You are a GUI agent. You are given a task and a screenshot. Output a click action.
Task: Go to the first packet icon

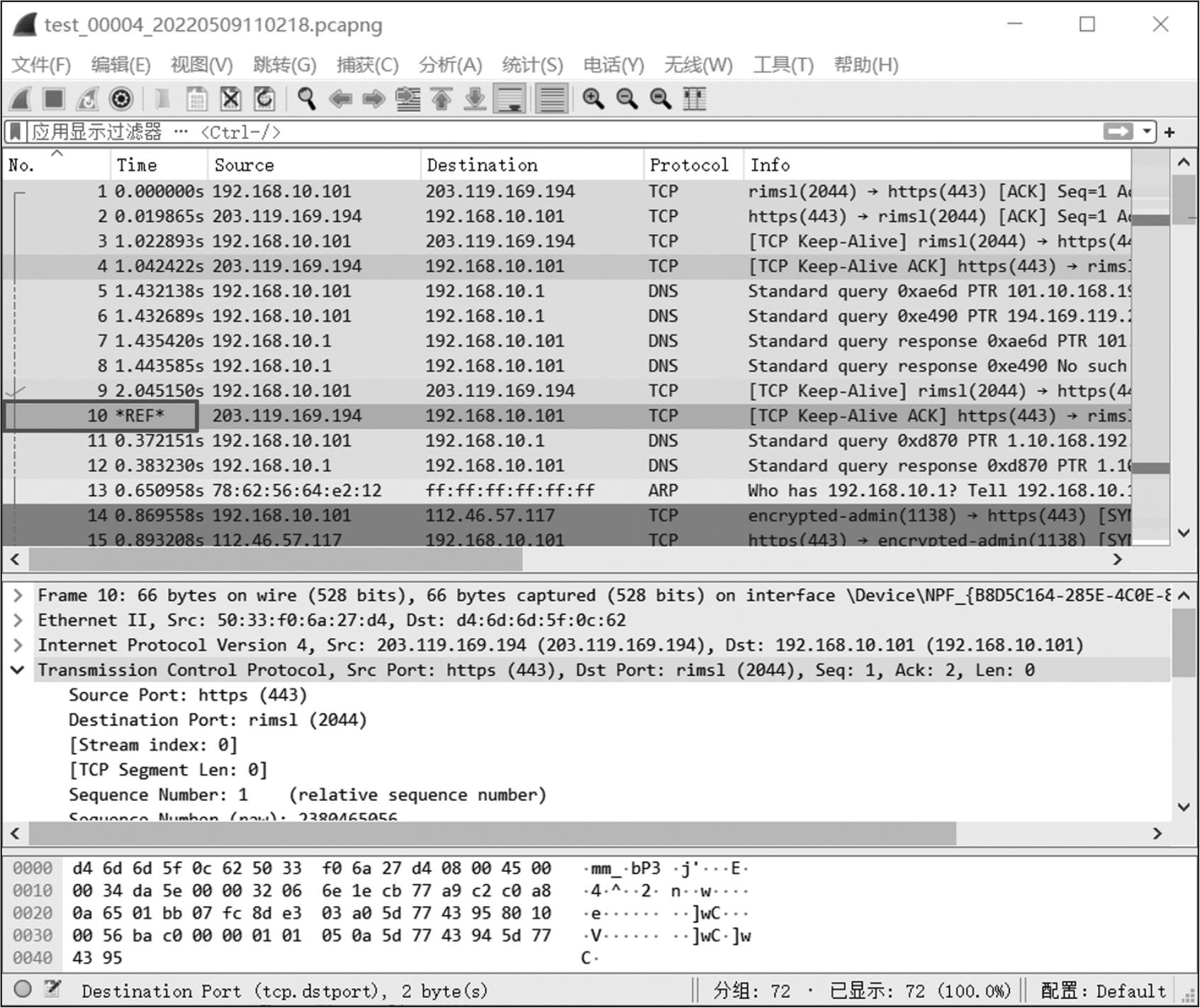[x=442, y=99]
